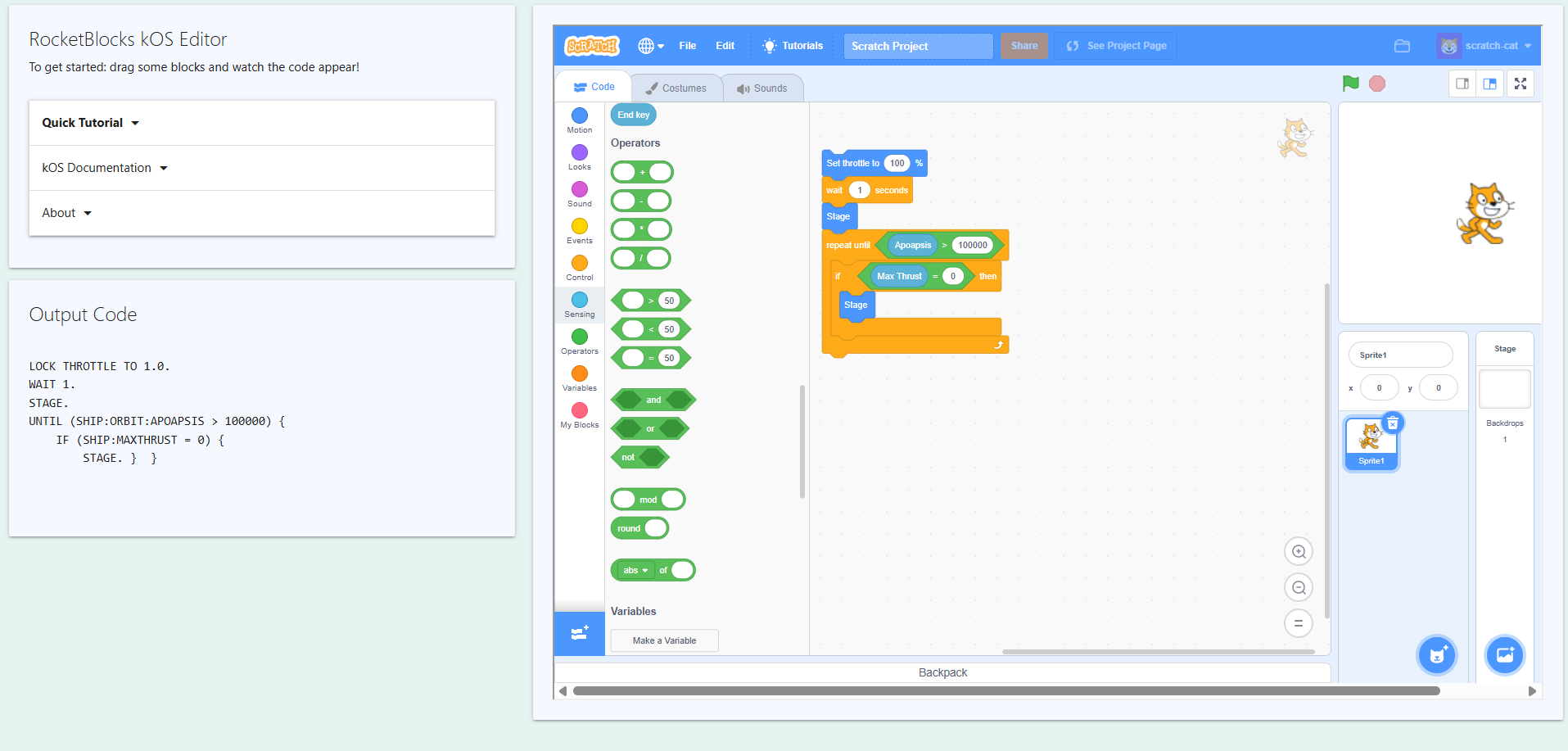
Task: Select the Events block category
Action: [x=580, y=231]
